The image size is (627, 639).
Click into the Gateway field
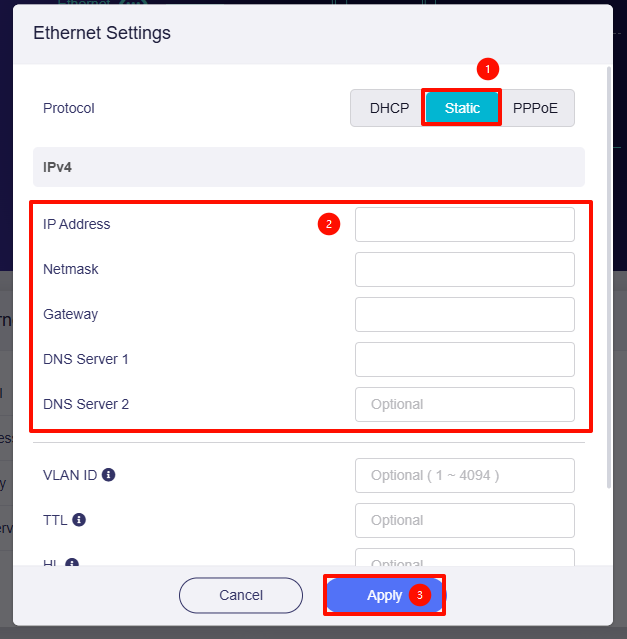tap(464, 314)
